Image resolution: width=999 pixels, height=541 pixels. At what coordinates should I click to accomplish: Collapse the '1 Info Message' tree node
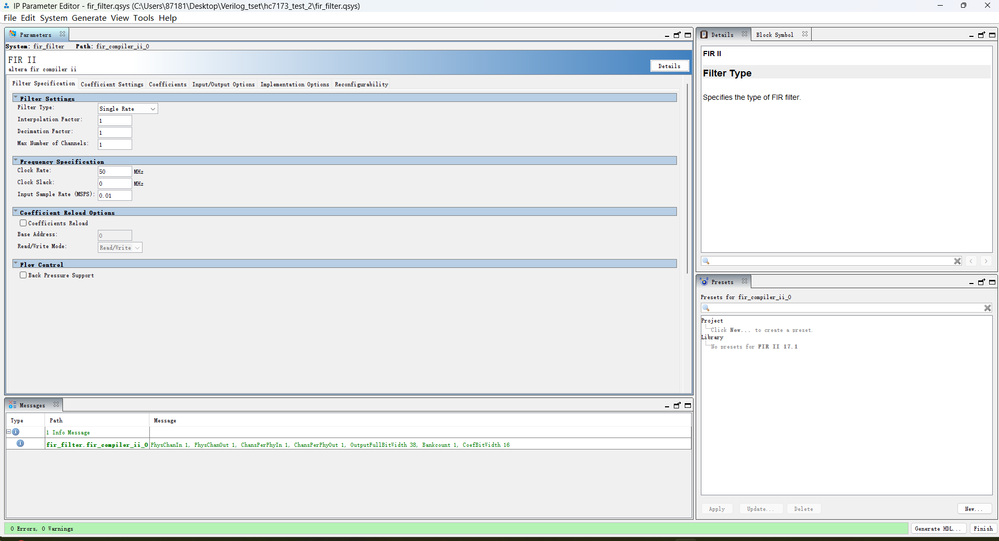9,432
